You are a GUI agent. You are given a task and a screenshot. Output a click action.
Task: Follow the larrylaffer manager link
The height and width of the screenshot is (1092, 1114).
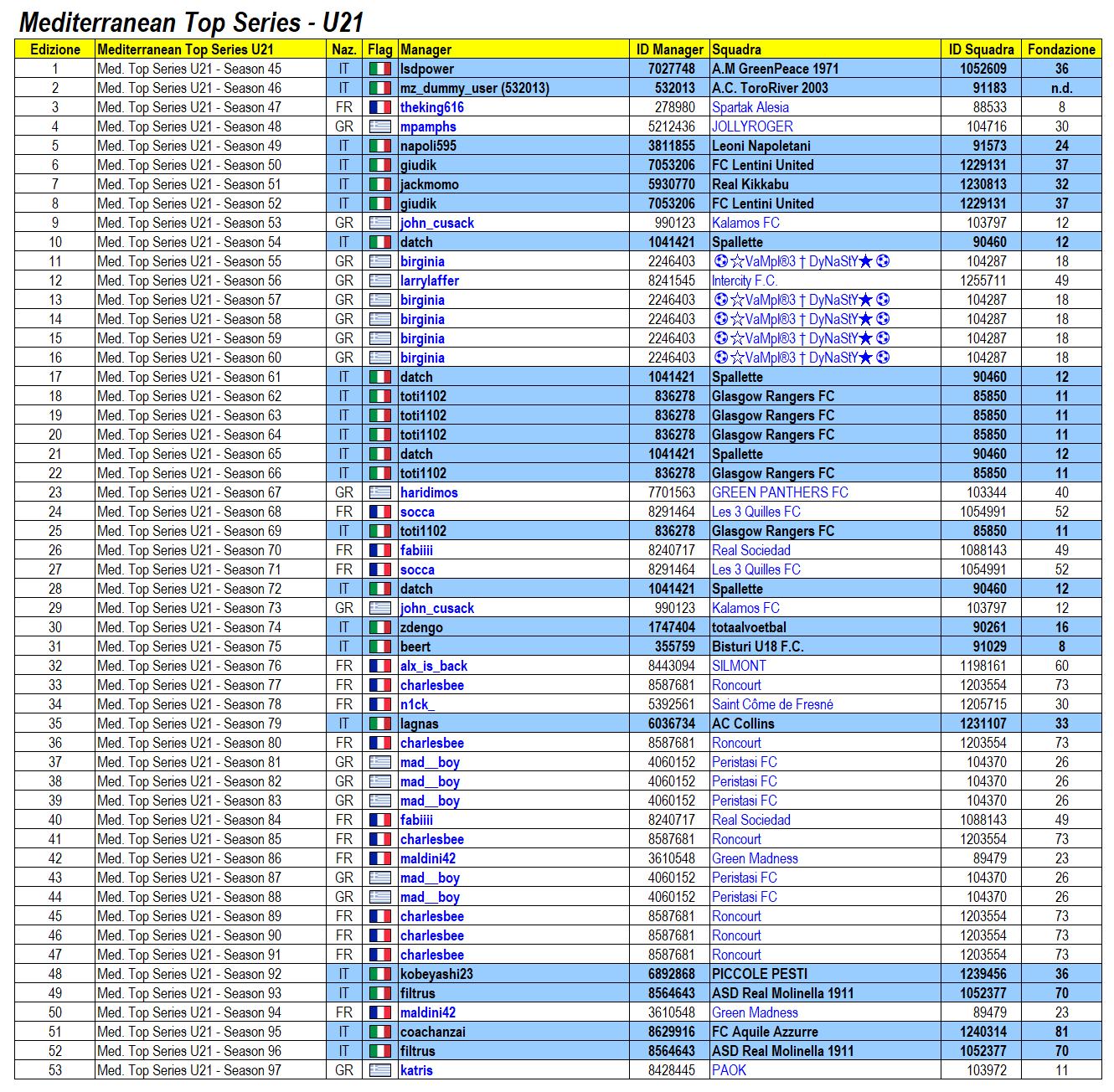point(430,281)
